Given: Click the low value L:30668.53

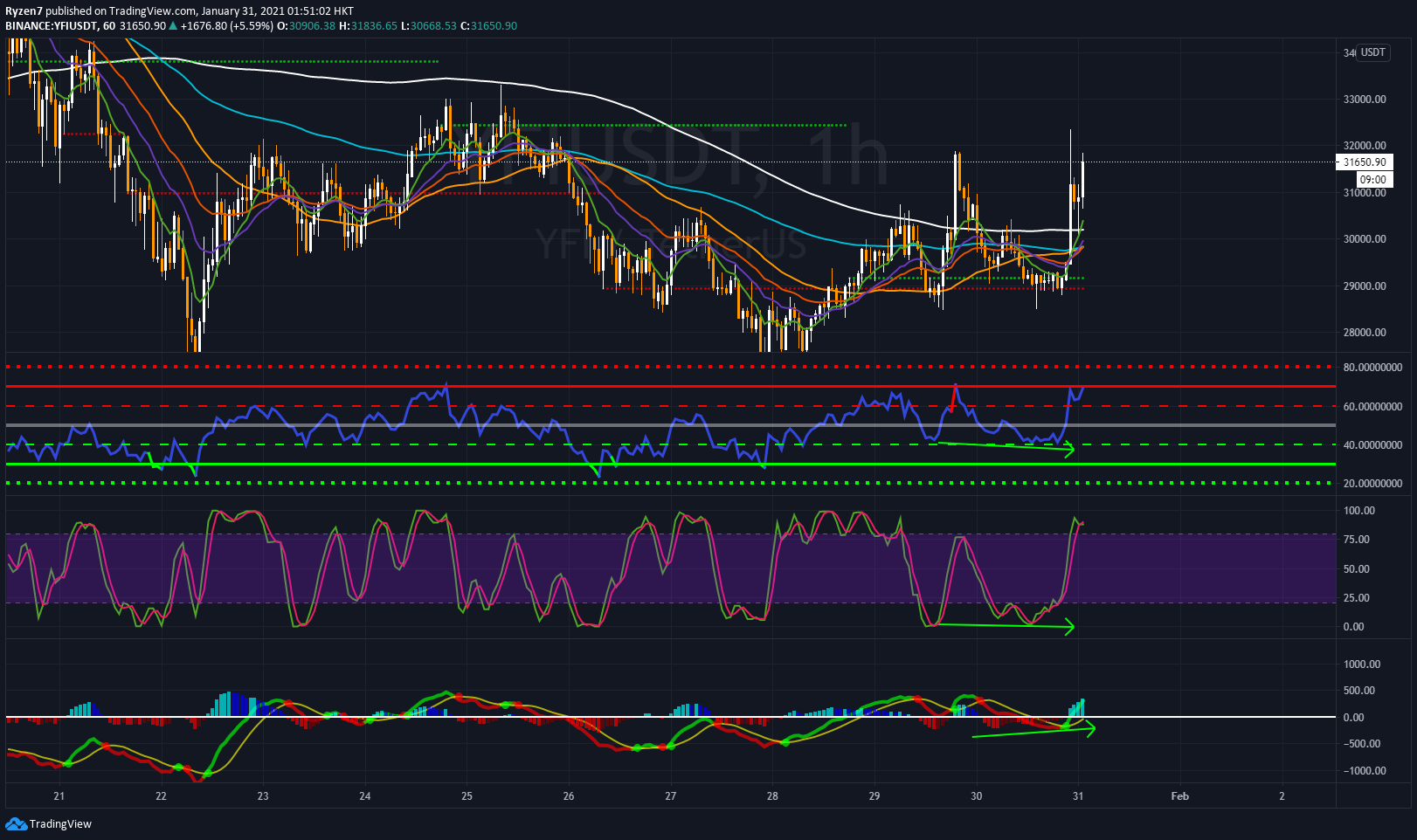Looking at the screenshot, I should pyautogui.click(x=429, y=26).
